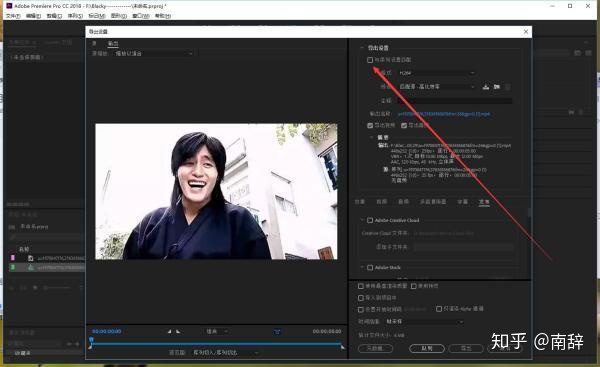
Task: Click the out point marker on timeline
Action: point(342,347)
